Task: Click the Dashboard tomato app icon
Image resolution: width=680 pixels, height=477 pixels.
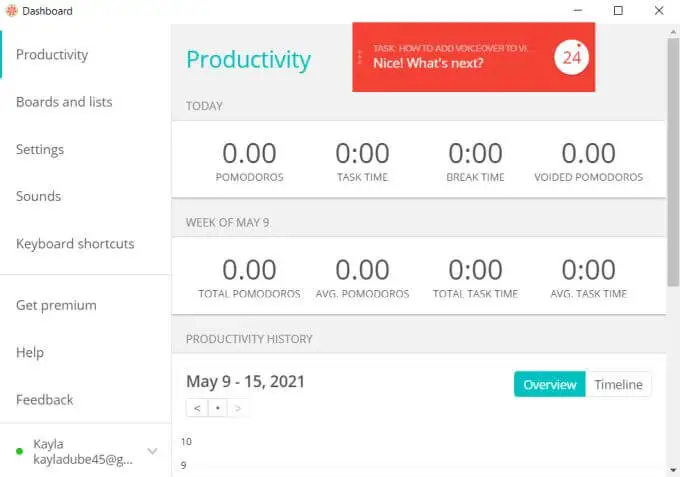Action: 12,10
